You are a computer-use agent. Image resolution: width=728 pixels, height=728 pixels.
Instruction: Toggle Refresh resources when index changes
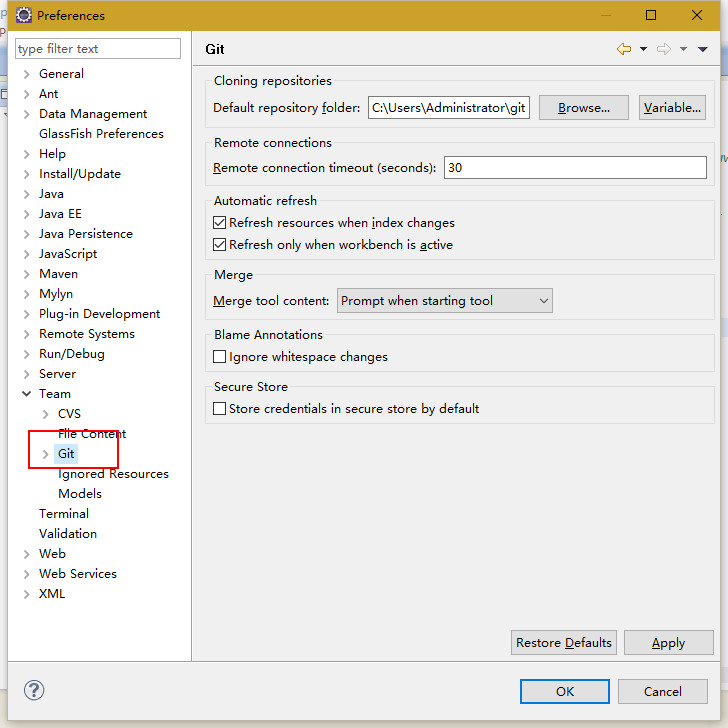pos(219,223)
